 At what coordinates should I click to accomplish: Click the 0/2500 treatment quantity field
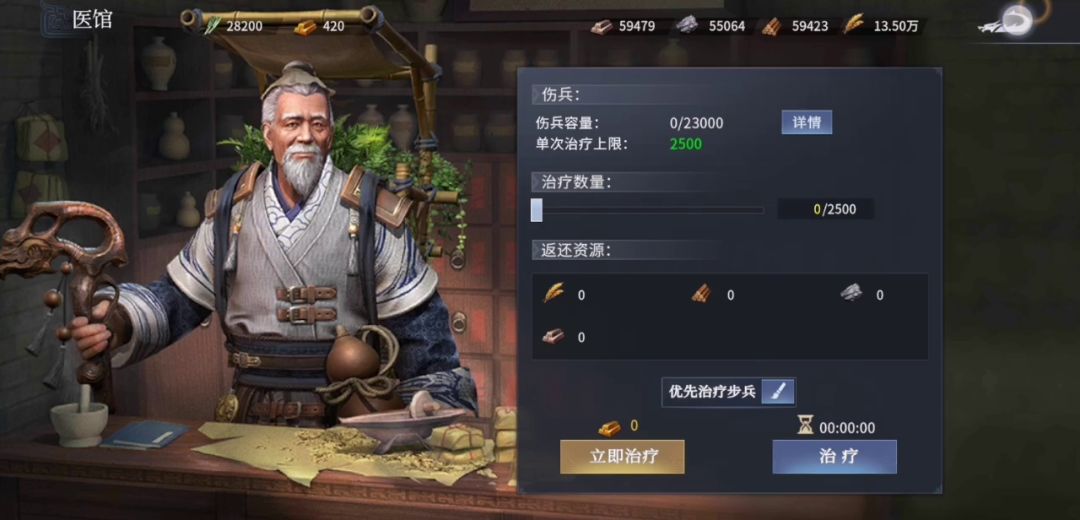pyautogui.click(x=826, y=209)
